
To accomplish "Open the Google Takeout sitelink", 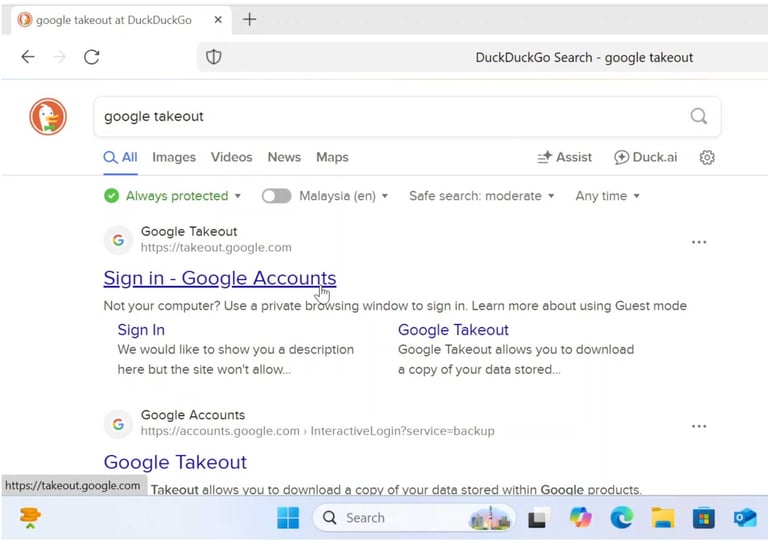I will coord(453,330).
